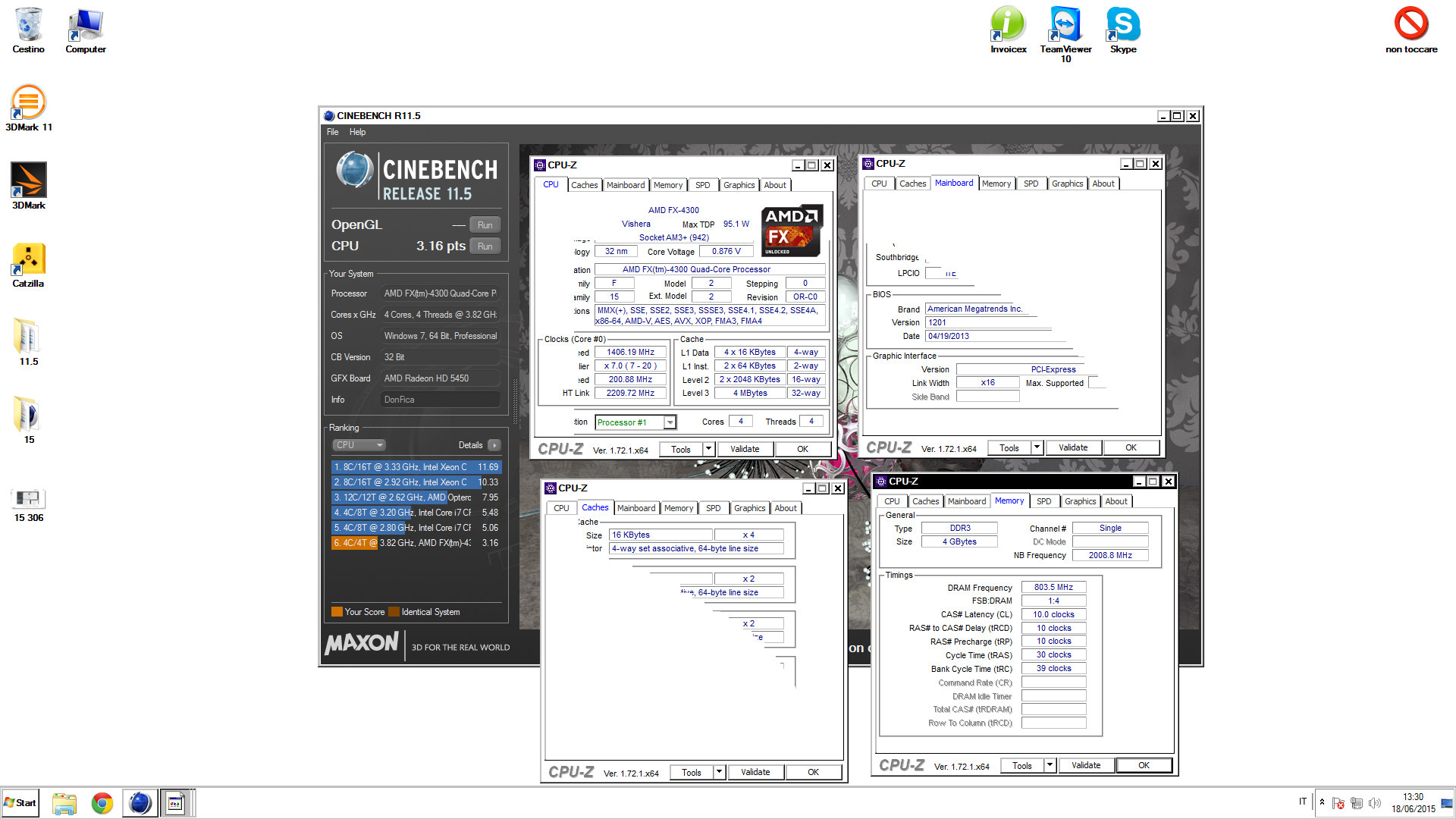The image size is (1456, 819).
Task: Click the action center flag tray icon
Action: pos(1338,803)
